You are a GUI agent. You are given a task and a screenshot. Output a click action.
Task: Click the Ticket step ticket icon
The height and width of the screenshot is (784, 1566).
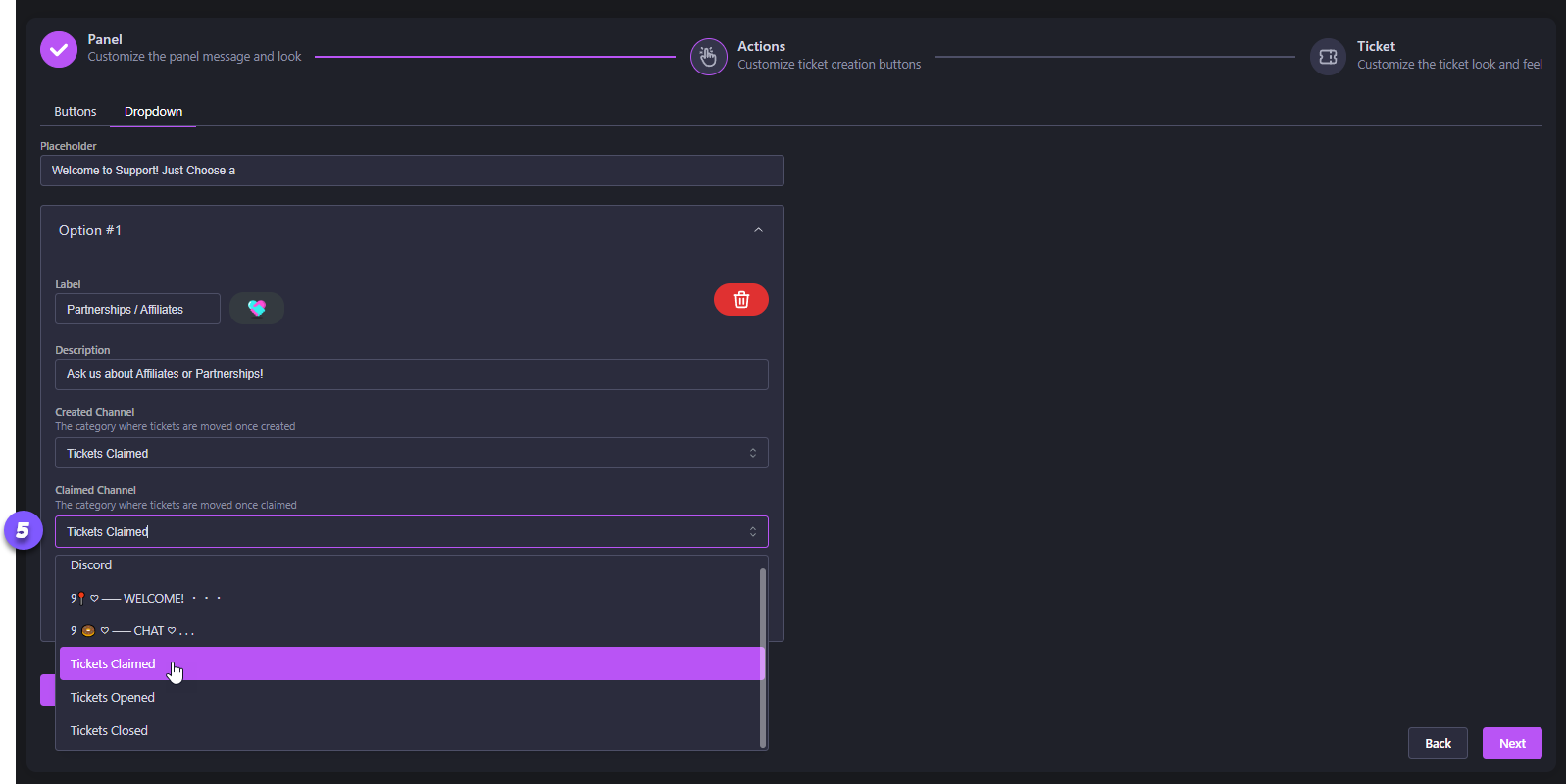pyautogui.click(x=1328, y=57)
